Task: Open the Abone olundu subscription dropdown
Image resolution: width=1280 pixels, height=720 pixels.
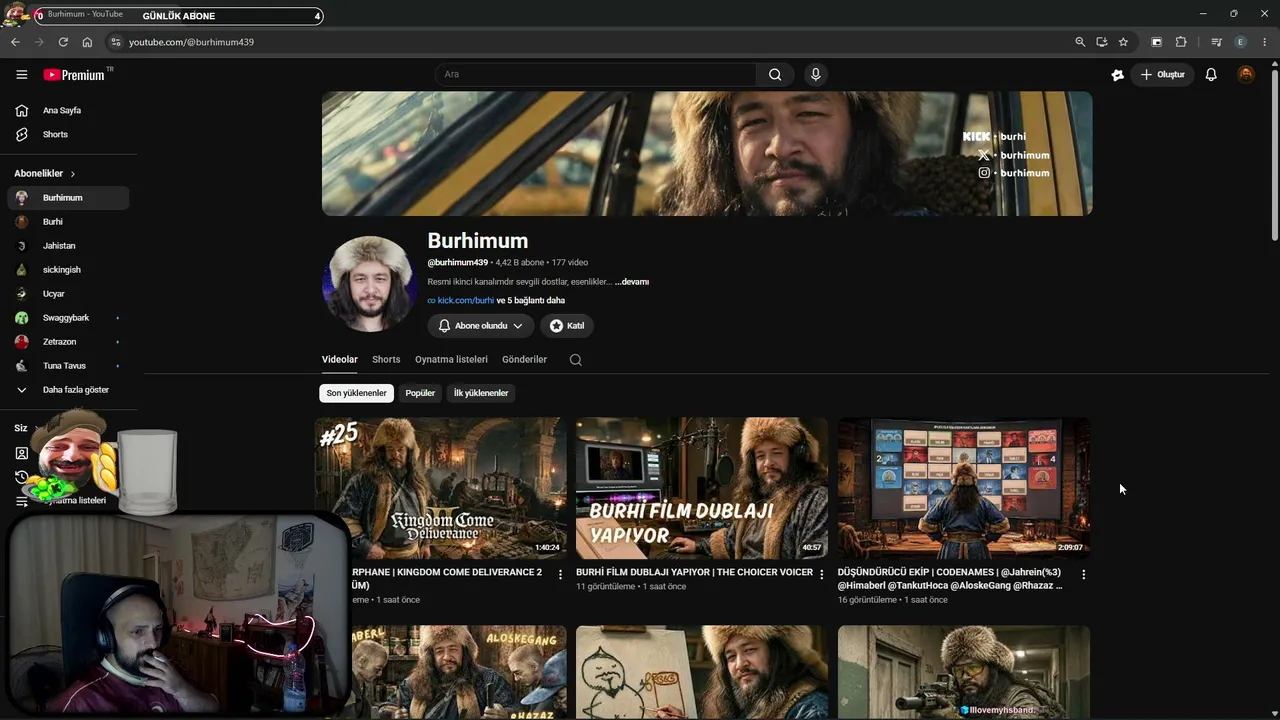Action: pos(481,326)
